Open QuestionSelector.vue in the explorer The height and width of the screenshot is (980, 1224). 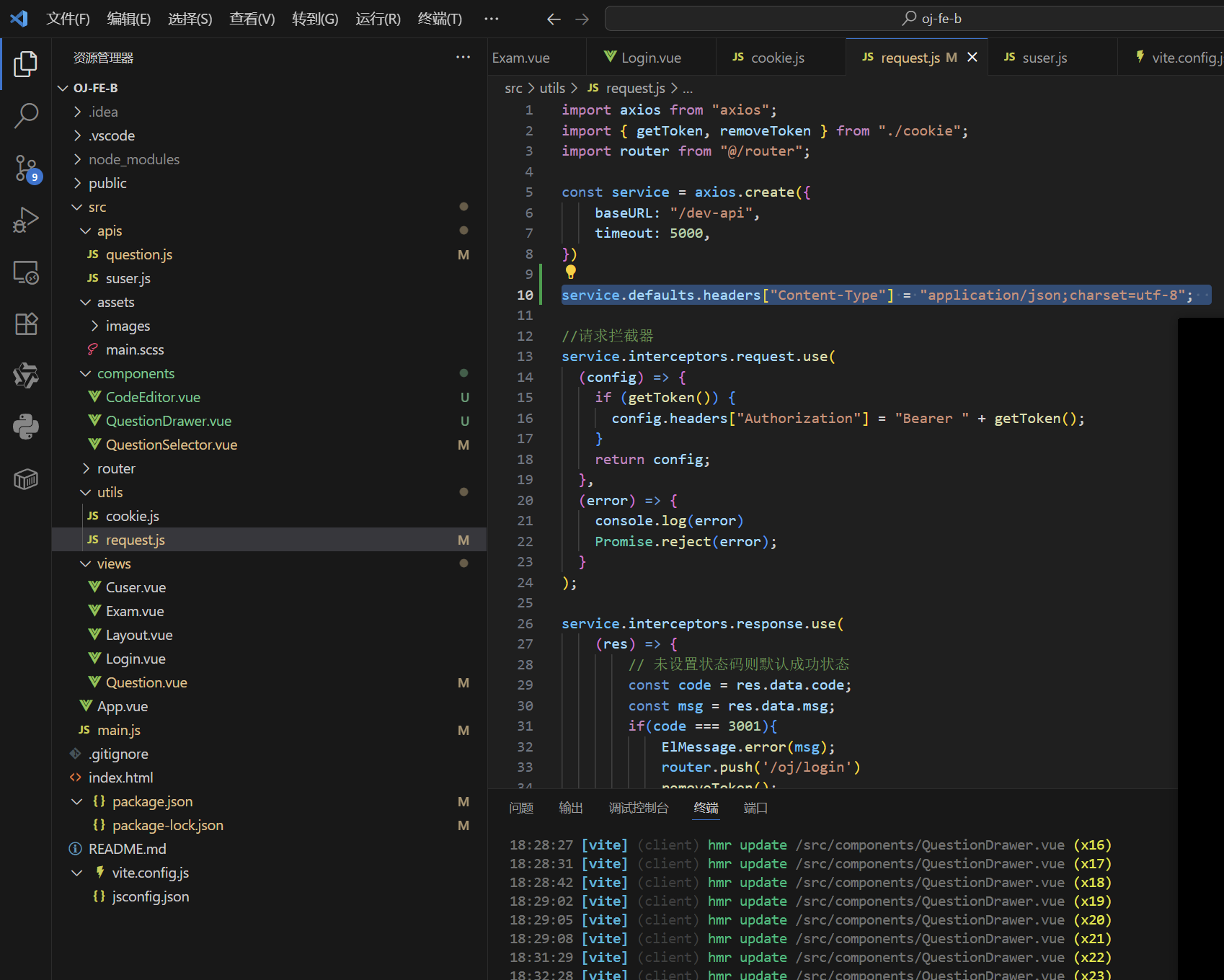(270, 445)
